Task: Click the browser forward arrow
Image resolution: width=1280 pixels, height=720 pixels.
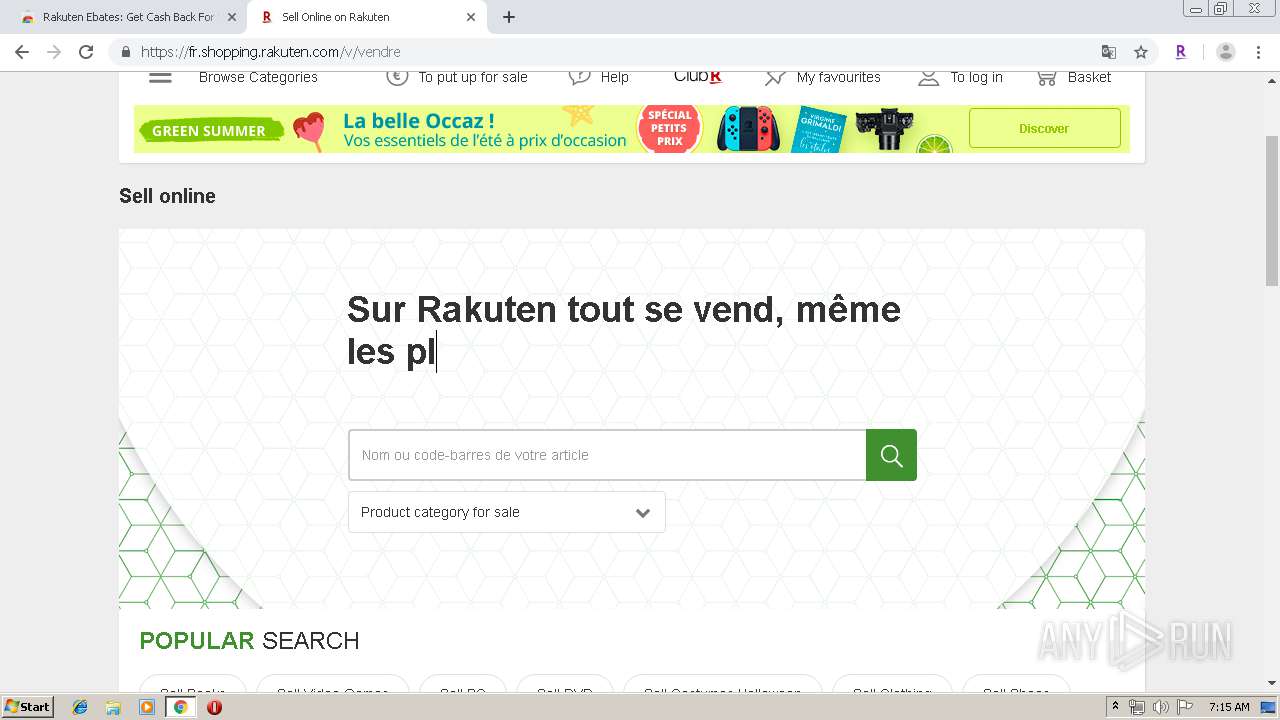Action: [54, 52]
